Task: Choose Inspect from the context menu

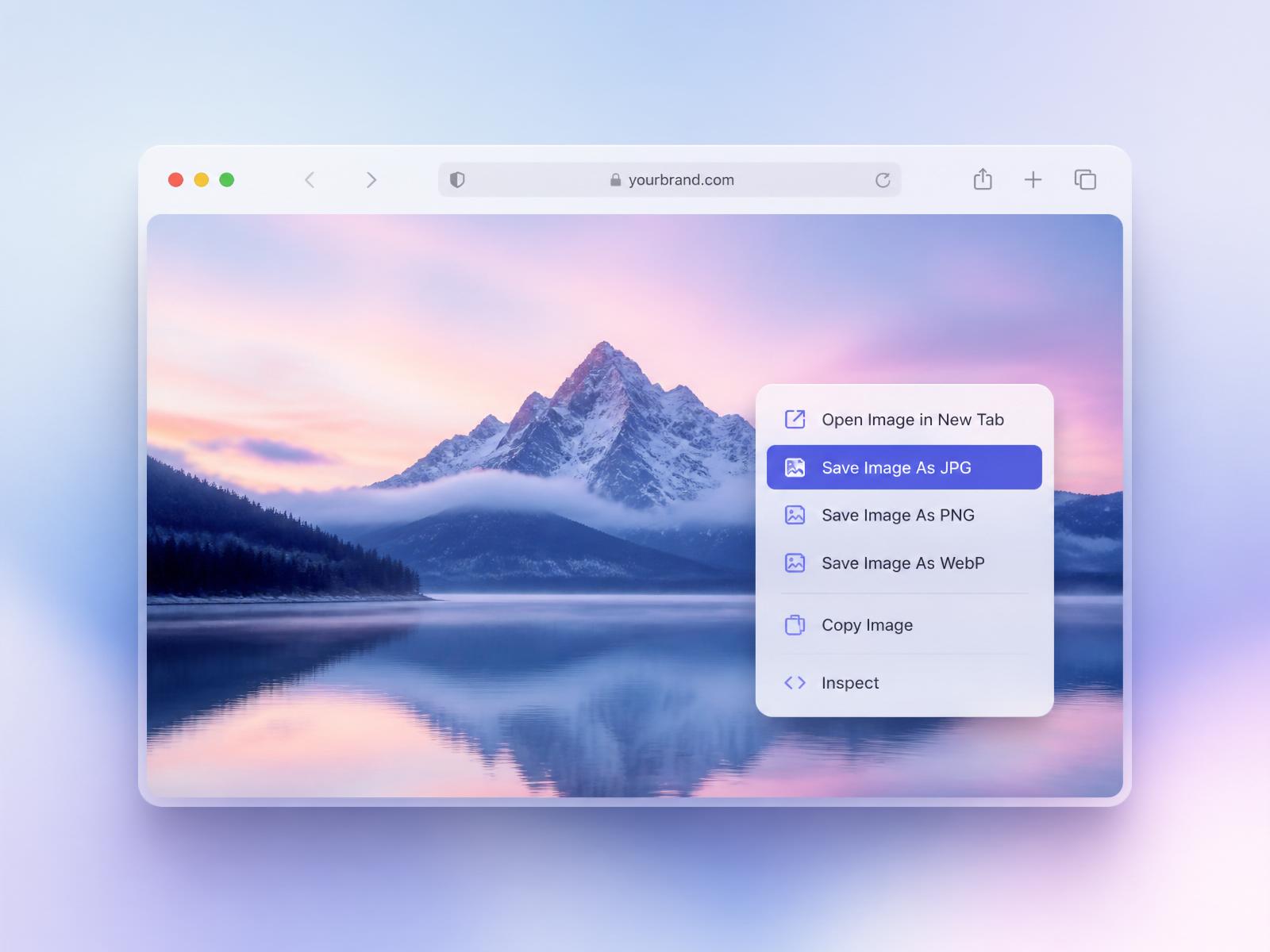Action: coord(904,682)
